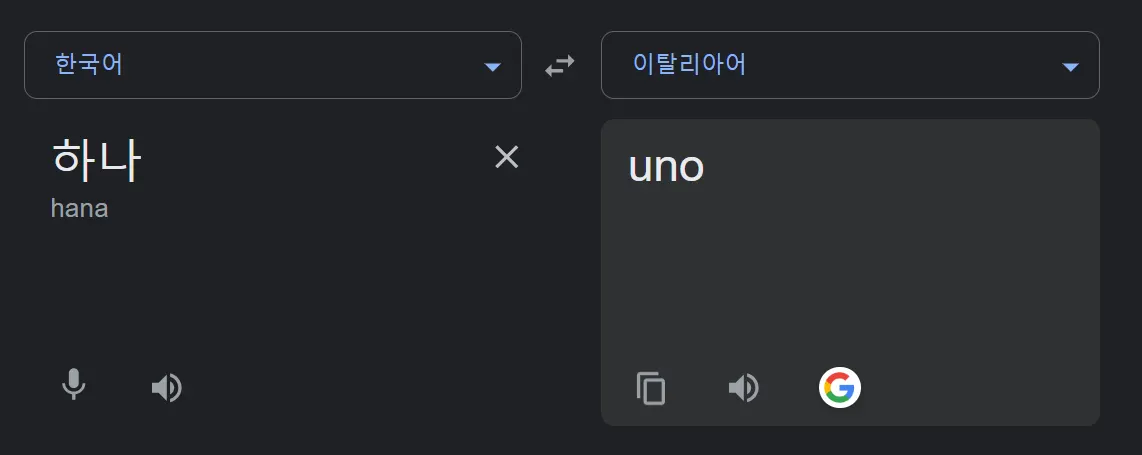
Task: Click empty space in translation result card
Action: 850,280
